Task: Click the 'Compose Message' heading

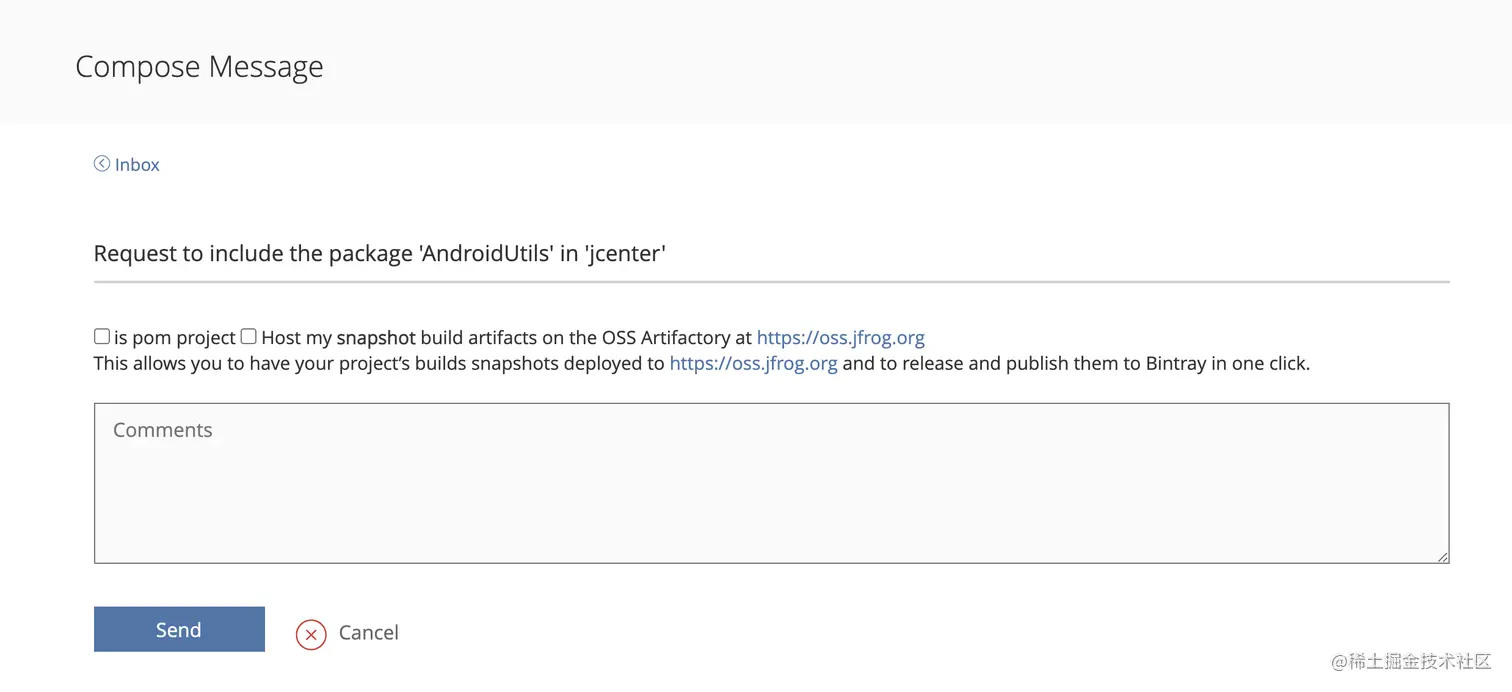Action: pyautogui.click(x=199, y=67)
